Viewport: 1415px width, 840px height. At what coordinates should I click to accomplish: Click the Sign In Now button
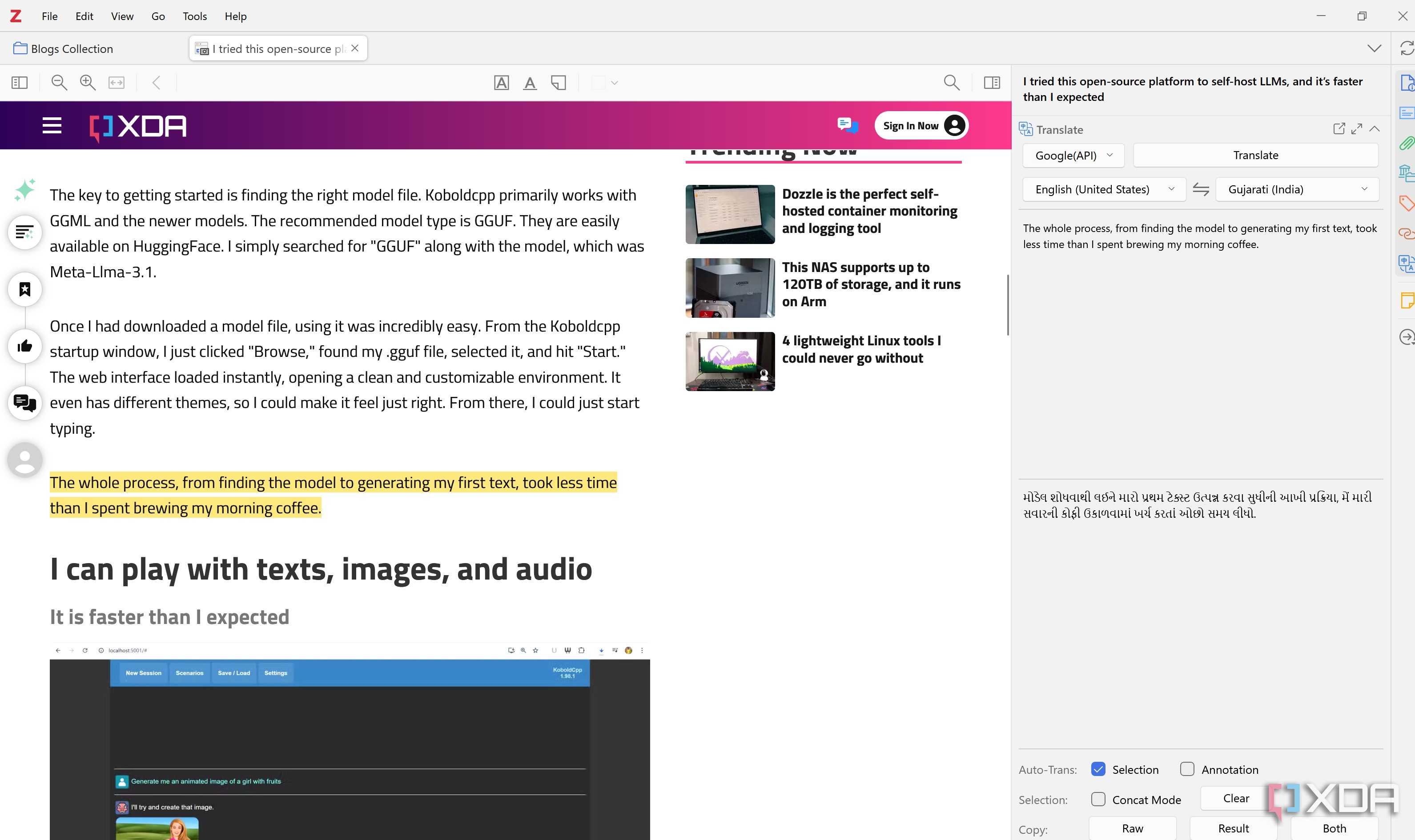coord(921,125)
